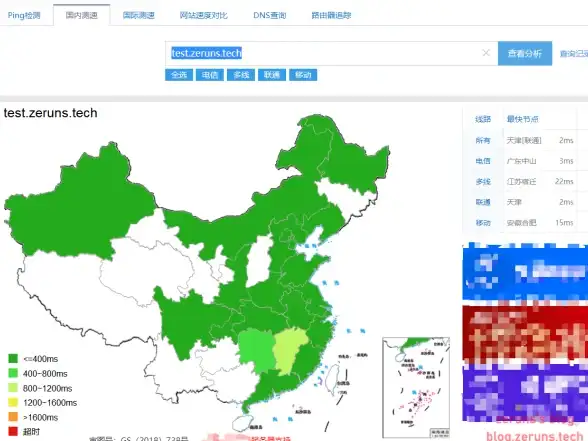
Task: Click the 多线 row label in table
Action: 483,182
